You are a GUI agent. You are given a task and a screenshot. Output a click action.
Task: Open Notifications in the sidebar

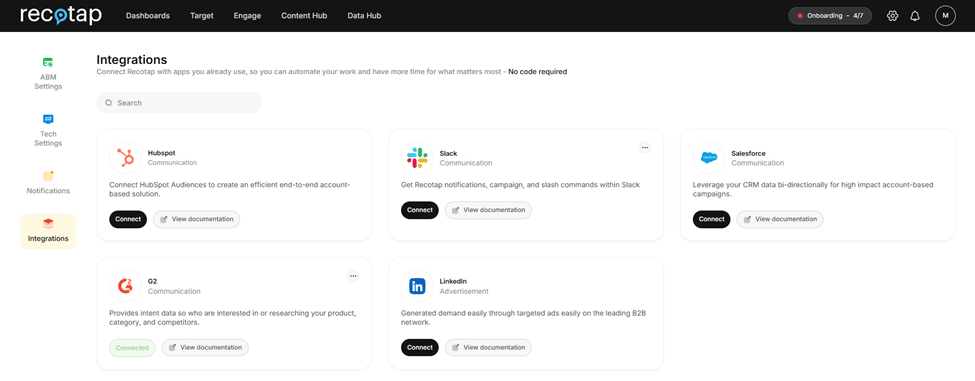tap(48, 182)
